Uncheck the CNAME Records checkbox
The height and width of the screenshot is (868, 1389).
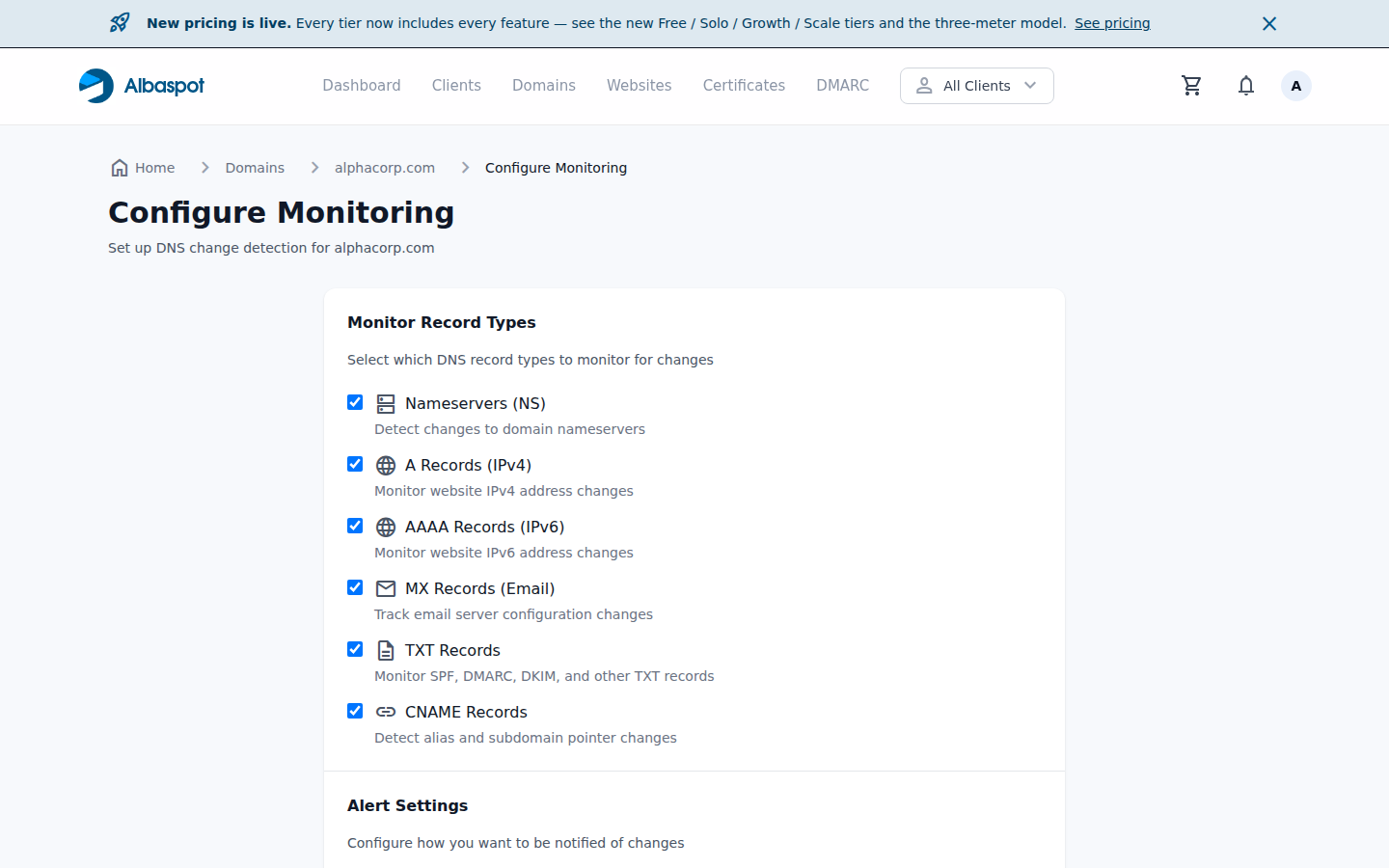[355, 711]
